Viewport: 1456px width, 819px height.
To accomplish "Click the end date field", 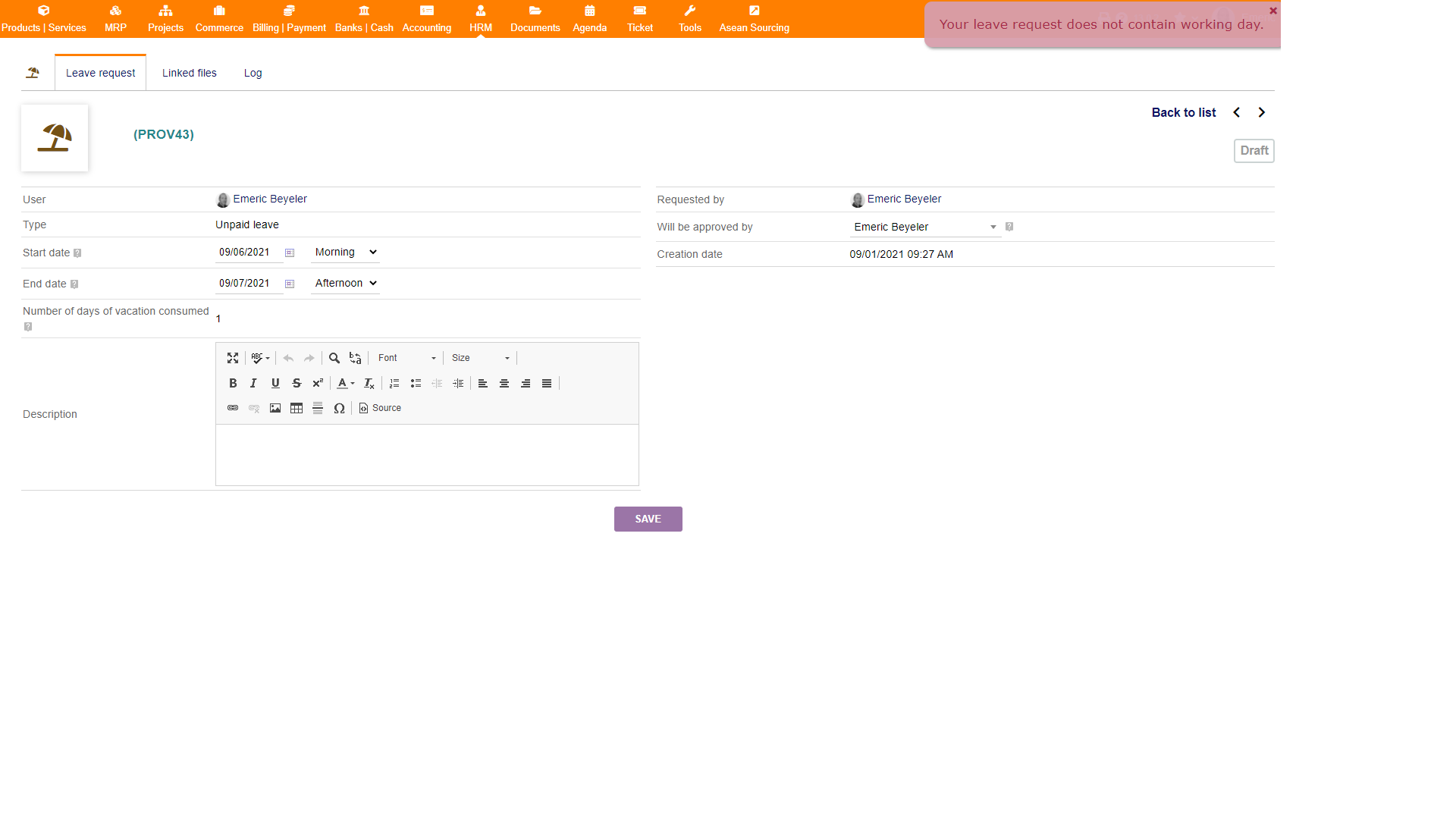I will (x=249, y=284).
